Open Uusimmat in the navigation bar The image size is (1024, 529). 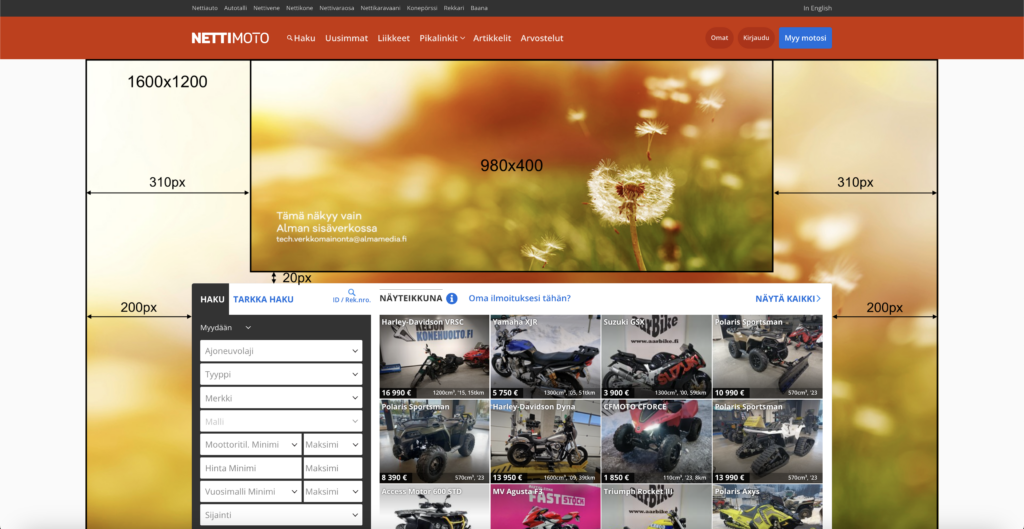346,38
